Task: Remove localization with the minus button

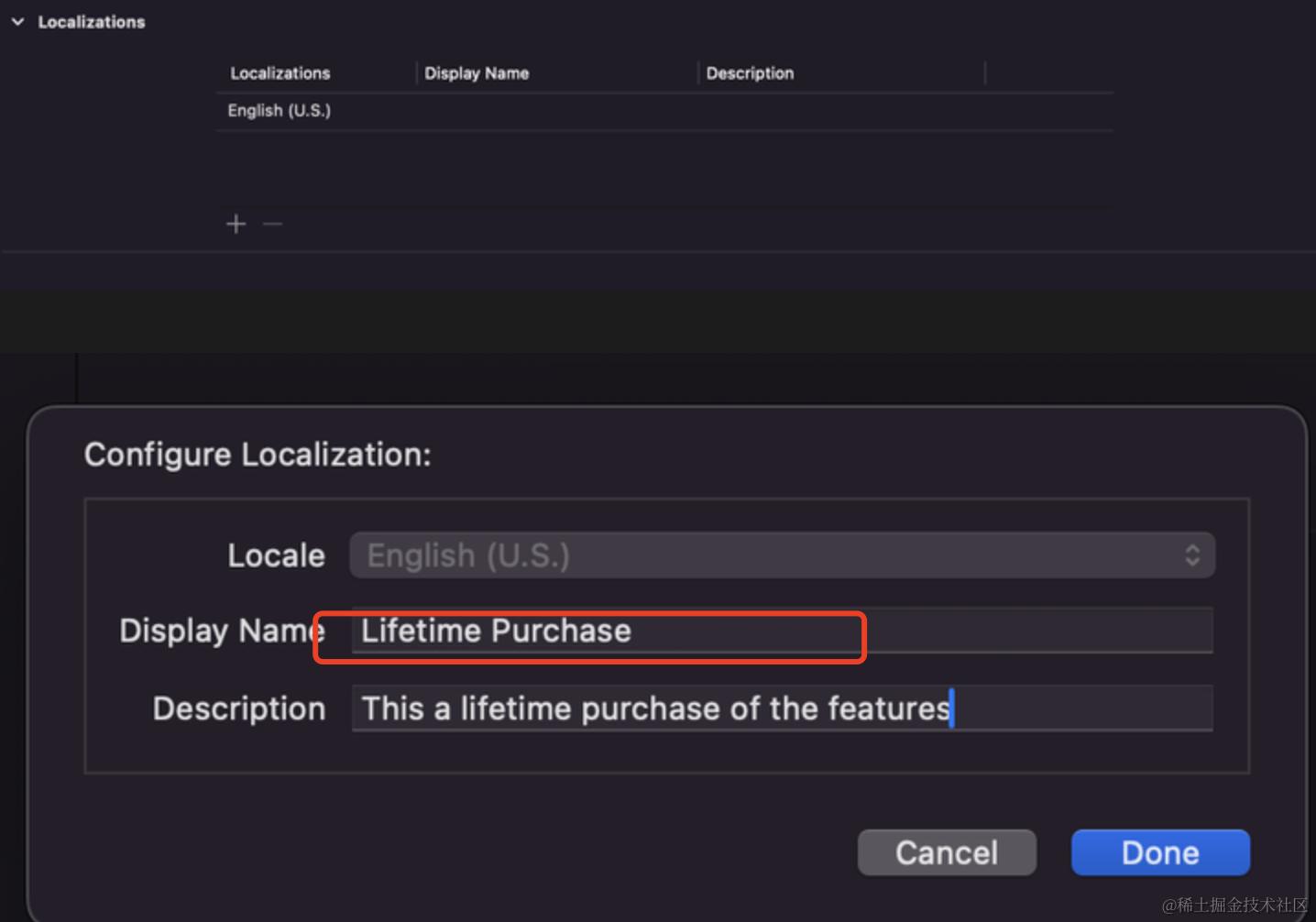Action: [x=272, y=224]
